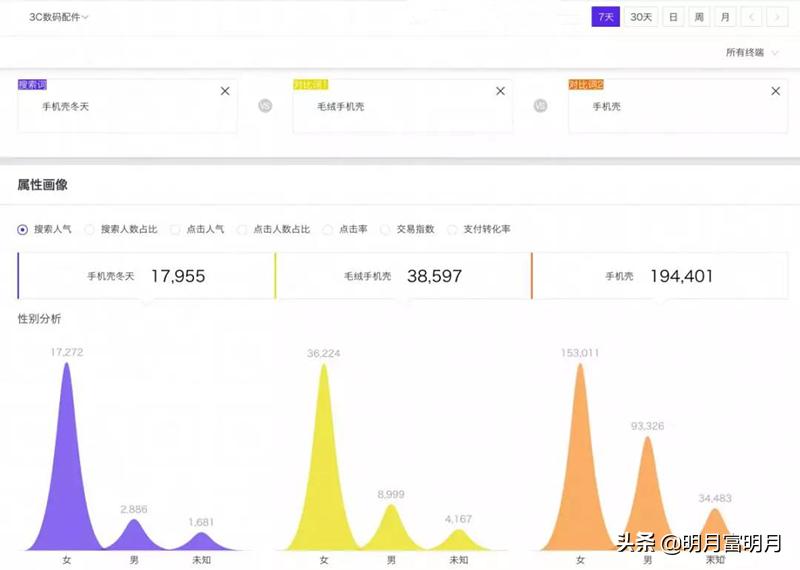The width and height of the screenshot is (800, 570).
Task: Select the 点击人数占比 radio button
Action: point(242,230)
